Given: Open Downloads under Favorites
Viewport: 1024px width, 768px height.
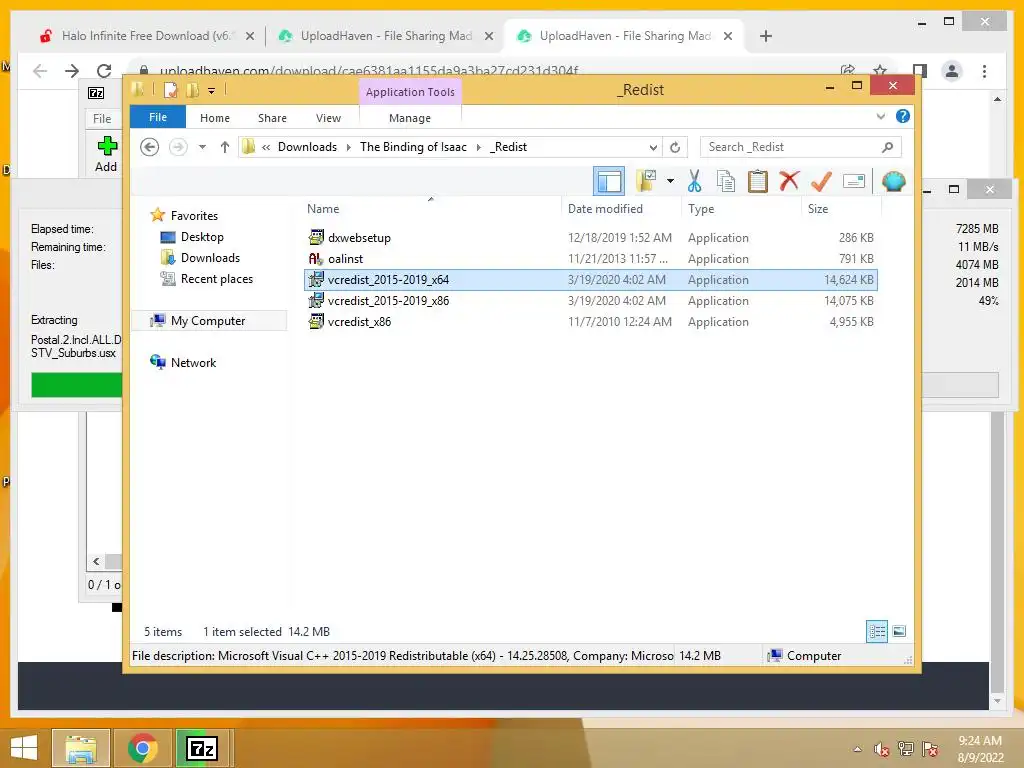Looking at the screenshot, I should tap(210, 258).
